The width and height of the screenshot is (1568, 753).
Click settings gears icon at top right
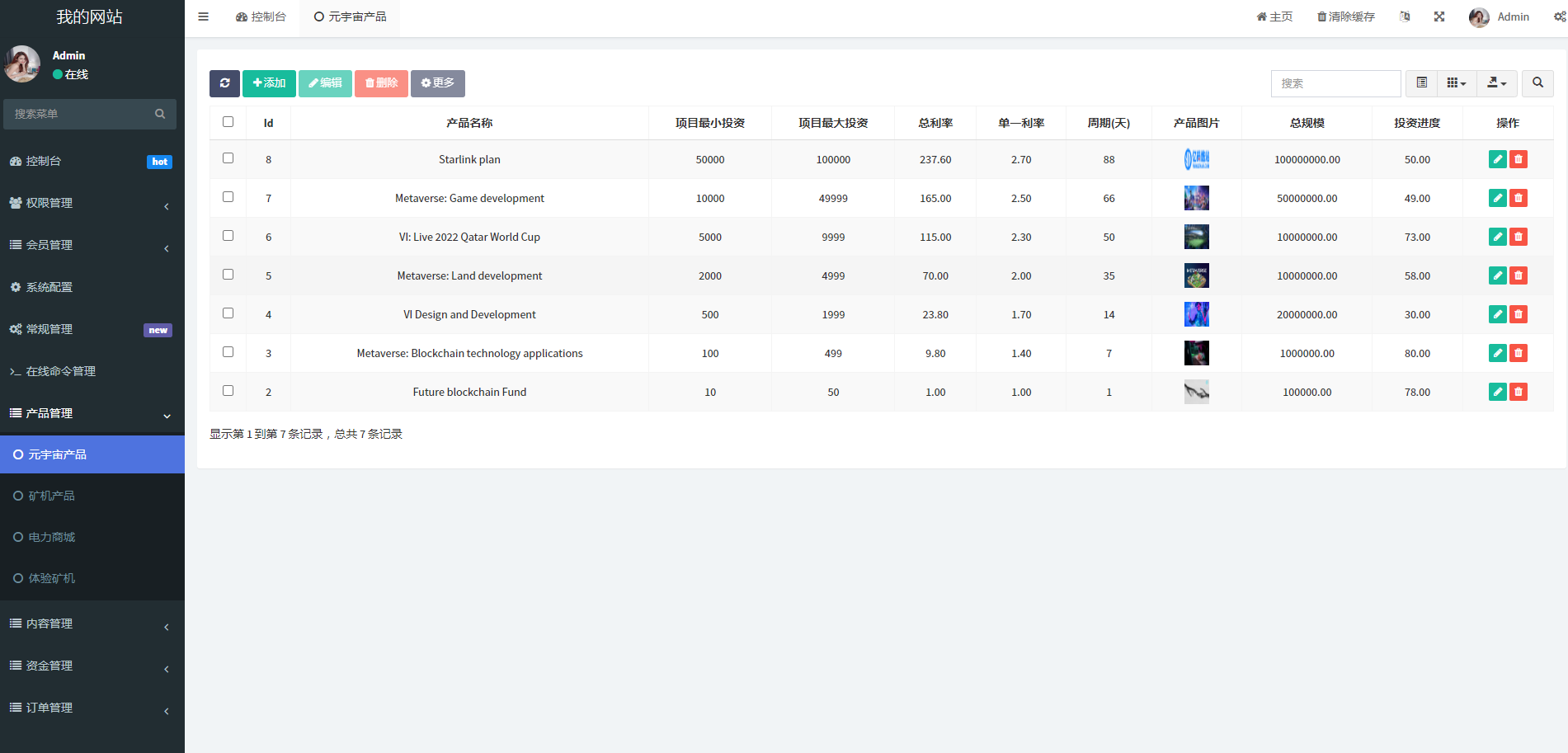click(1560, 16)
